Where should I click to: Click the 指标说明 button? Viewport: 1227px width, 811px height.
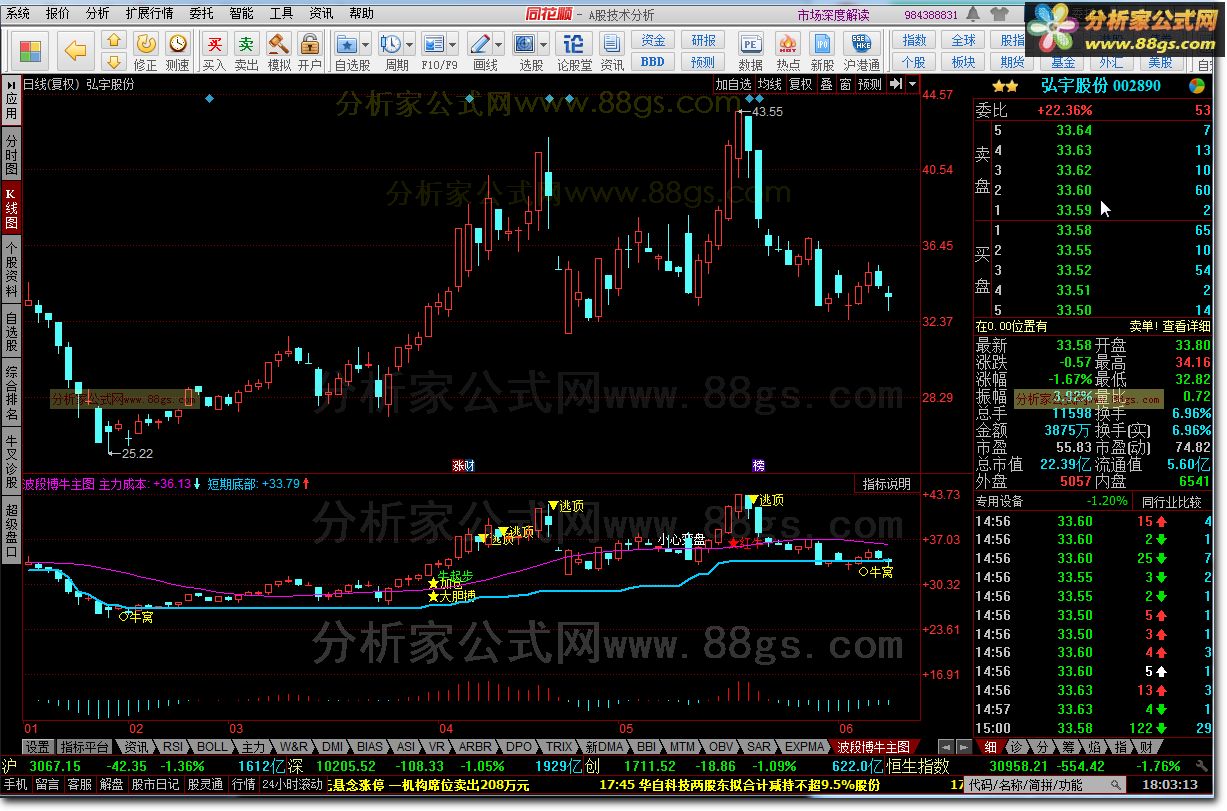click(887, 484)
